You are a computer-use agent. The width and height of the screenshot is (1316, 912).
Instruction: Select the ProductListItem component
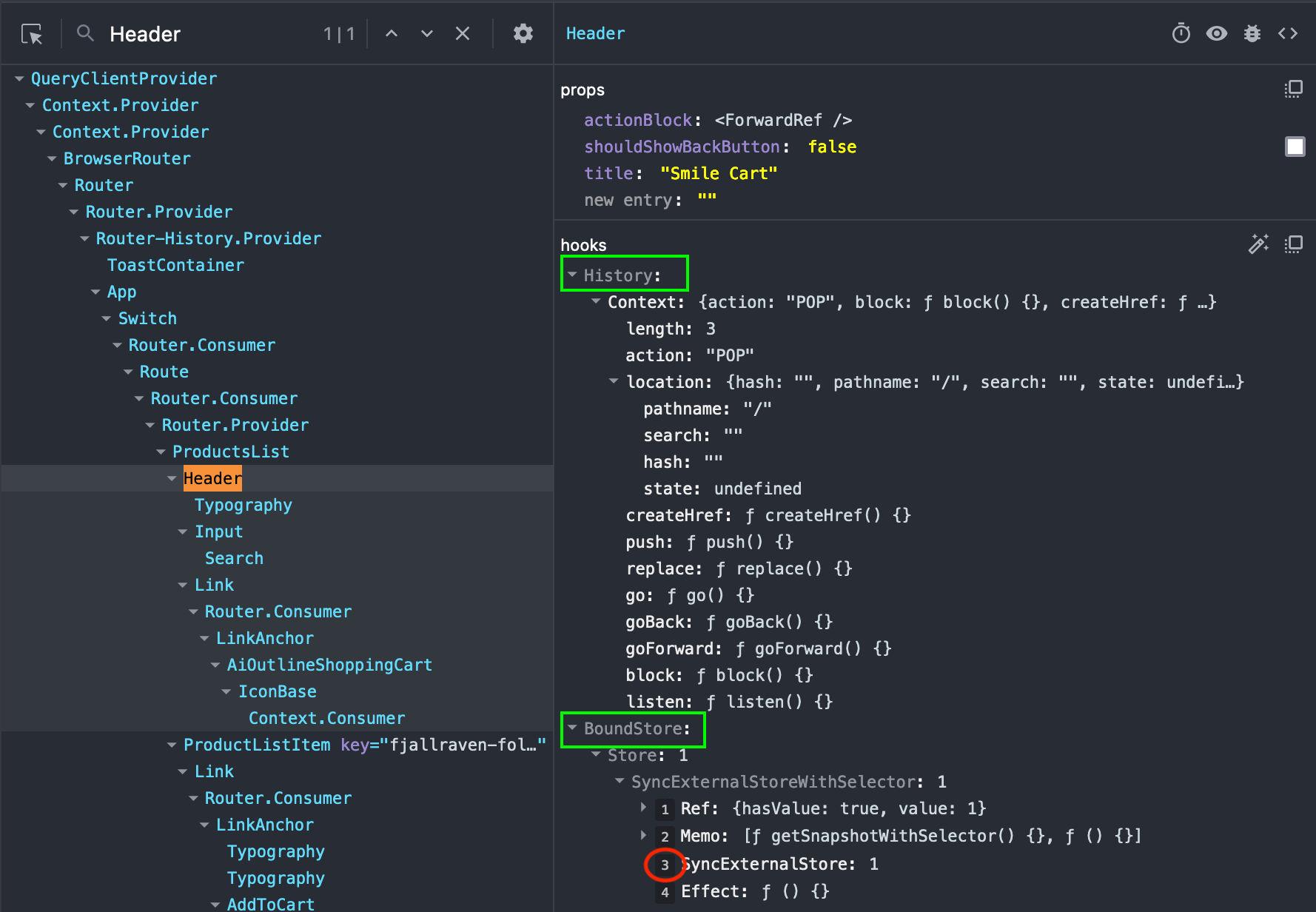point(257,745)
